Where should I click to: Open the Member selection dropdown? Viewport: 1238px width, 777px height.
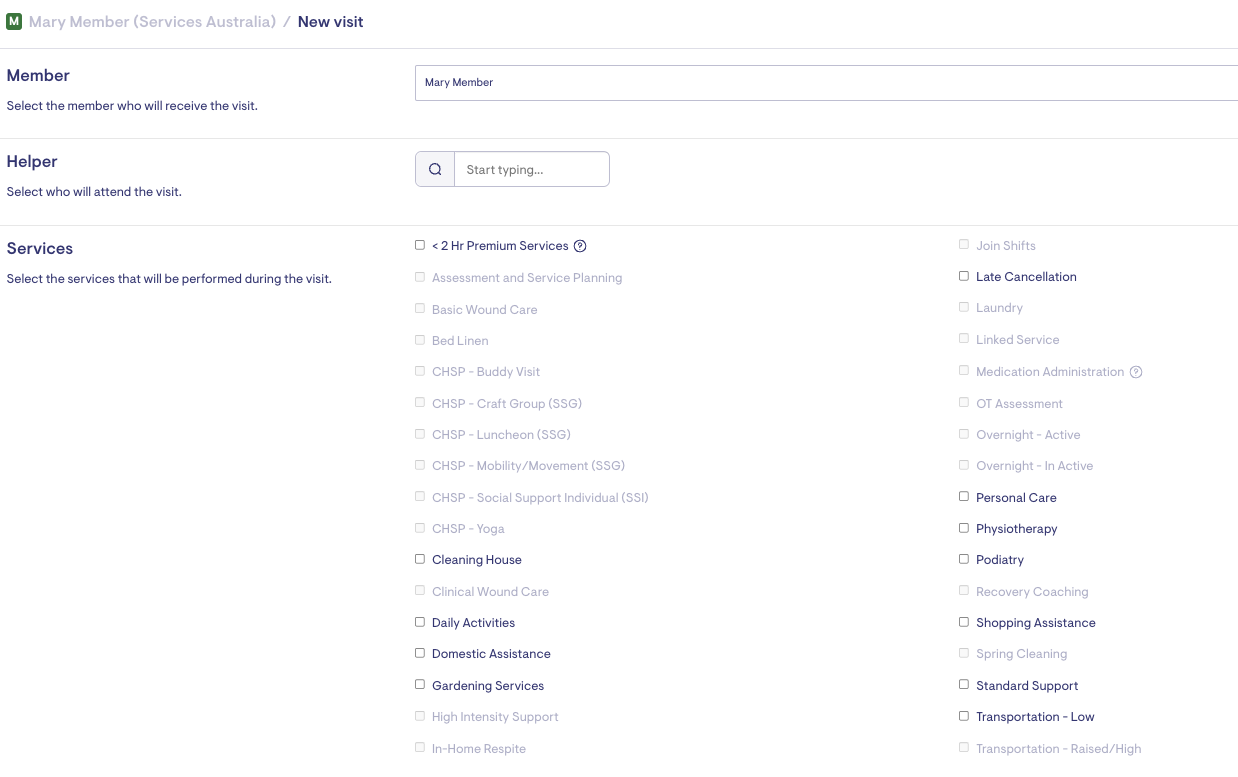click(x=826, y=83)
